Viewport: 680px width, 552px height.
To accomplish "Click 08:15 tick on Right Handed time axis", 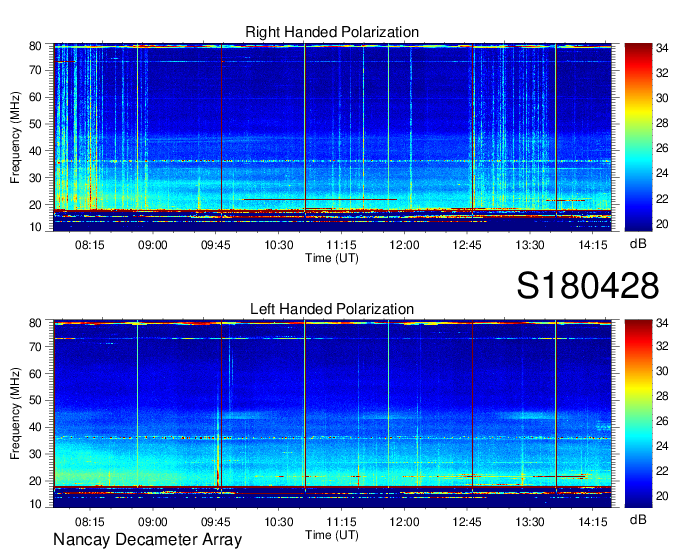I will [90, 245].
